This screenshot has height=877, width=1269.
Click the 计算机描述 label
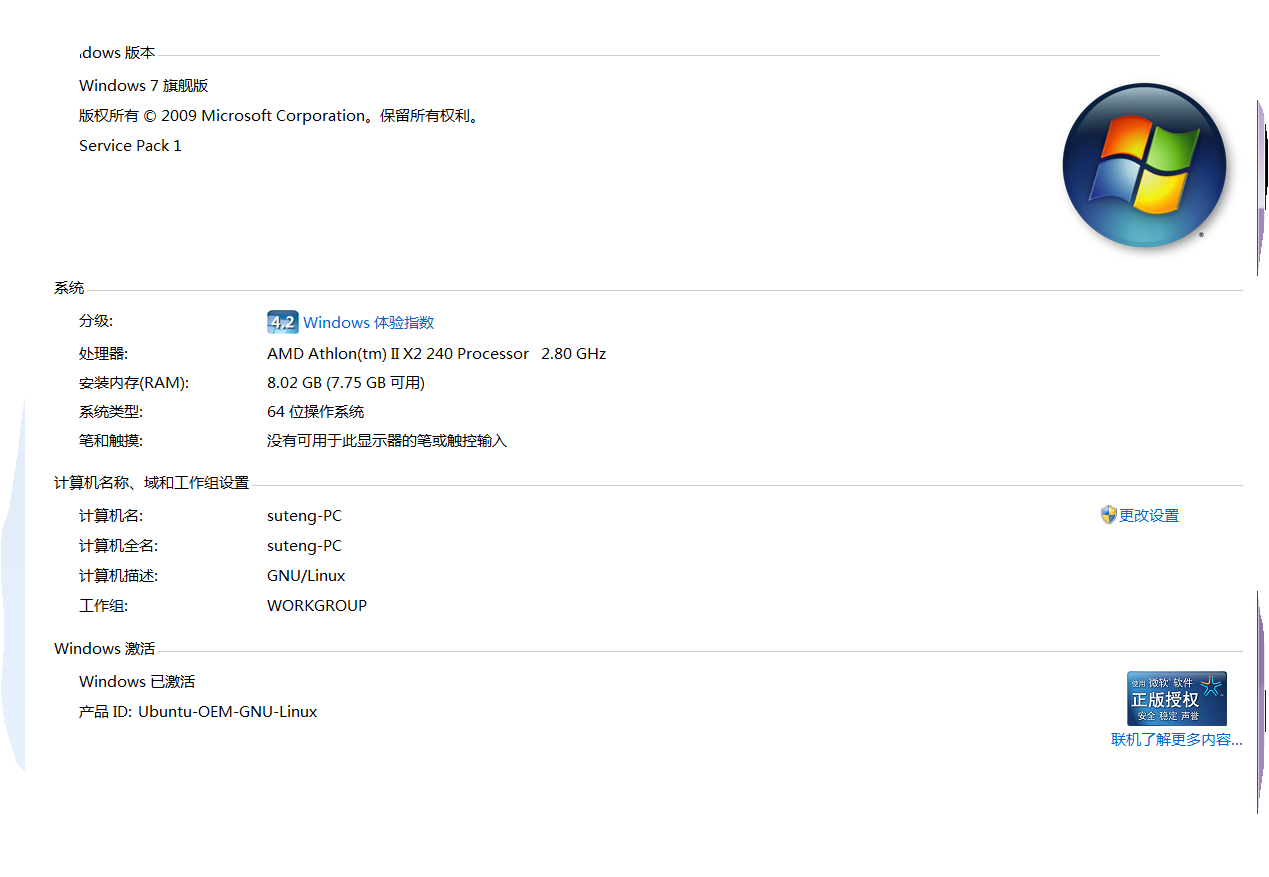pos(119,576)
